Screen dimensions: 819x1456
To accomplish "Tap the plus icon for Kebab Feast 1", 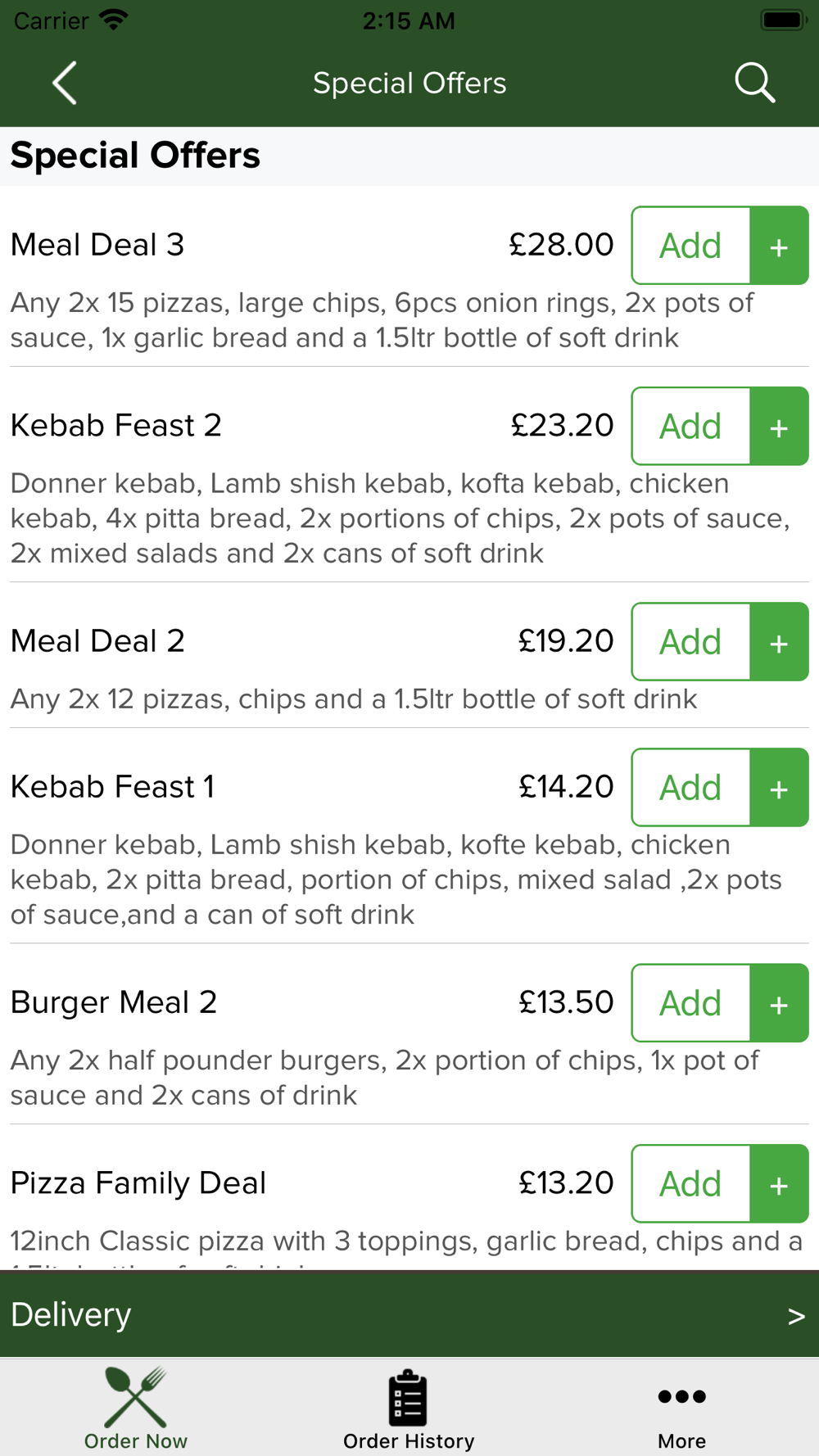I will coord(780,788).
